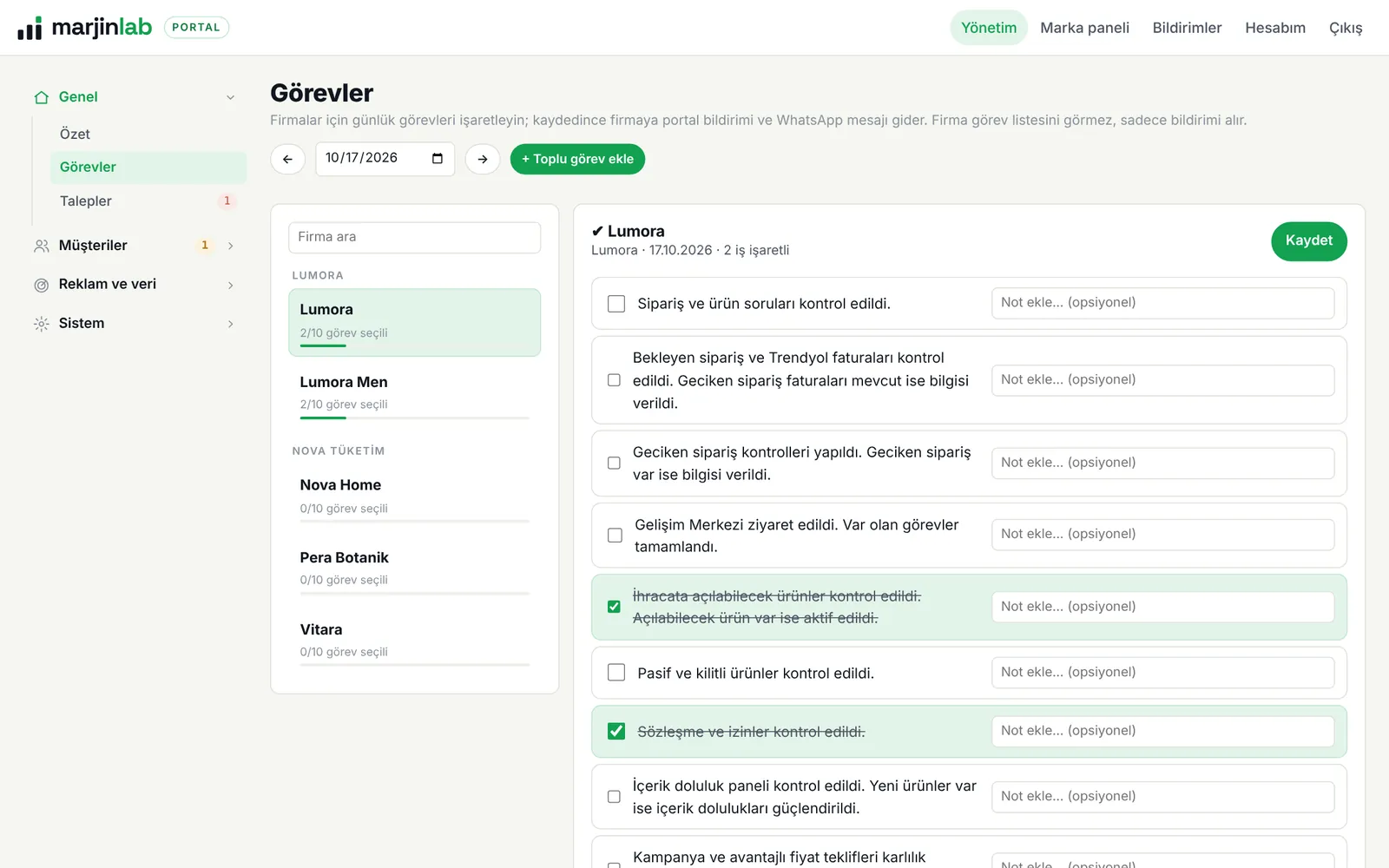Click the LUMORA group label

pos(318,276)
